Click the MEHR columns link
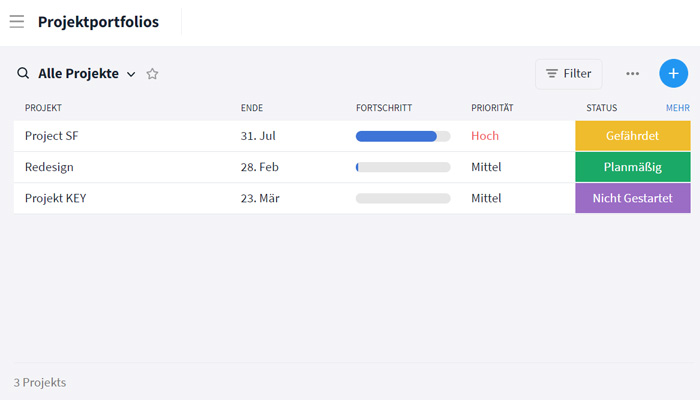 point(678,108)
